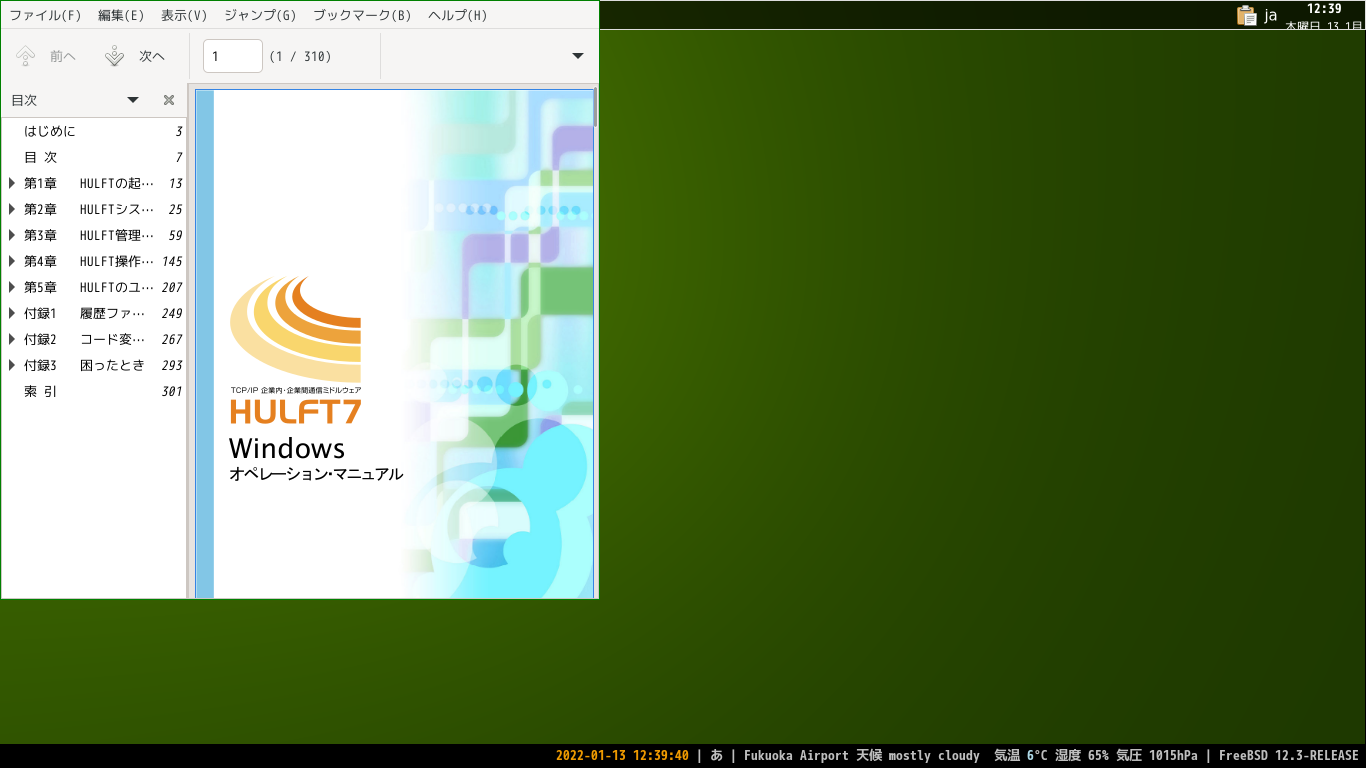Select 付録2 コード変… row
This screenshot has width=1366, height=768.
click(x=94, y=339)
